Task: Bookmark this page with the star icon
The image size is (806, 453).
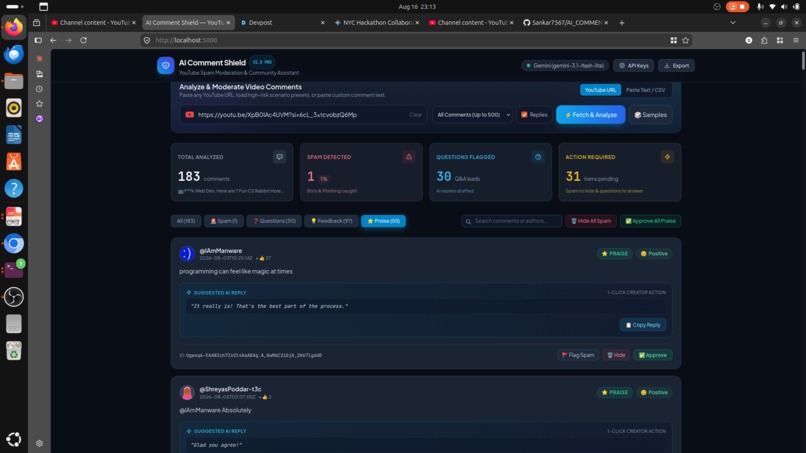Action: 685,40
